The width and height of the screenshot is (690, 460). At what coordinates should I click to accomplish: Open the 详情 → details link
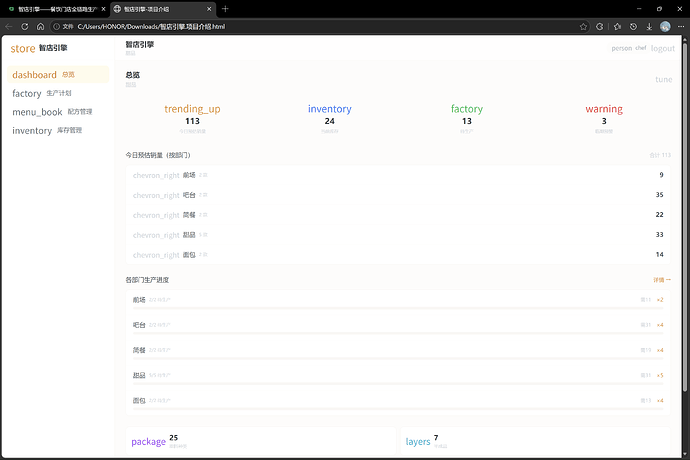click(x=662, y=280)
